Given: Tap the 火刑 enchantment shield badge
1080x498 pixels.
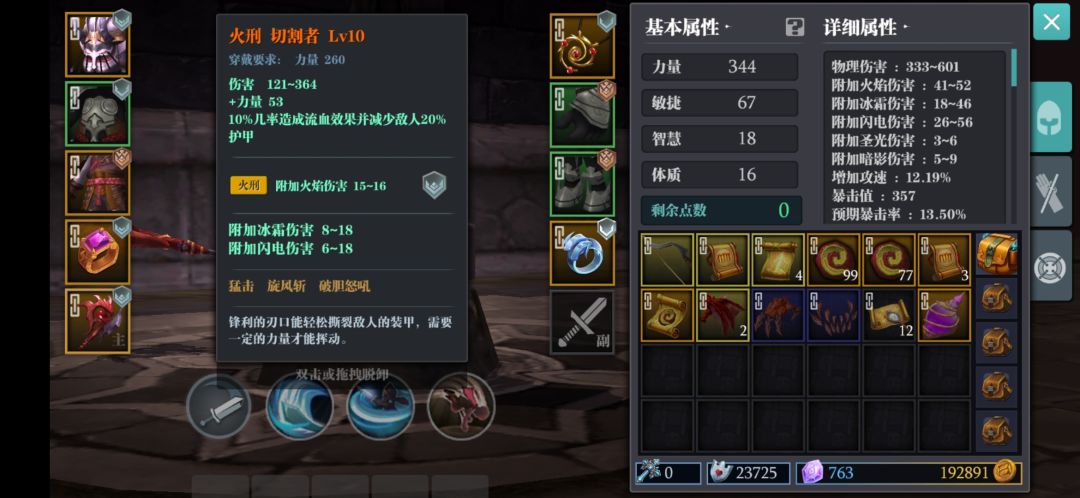Looking at the screenshot, I should [x=434, y=186].
